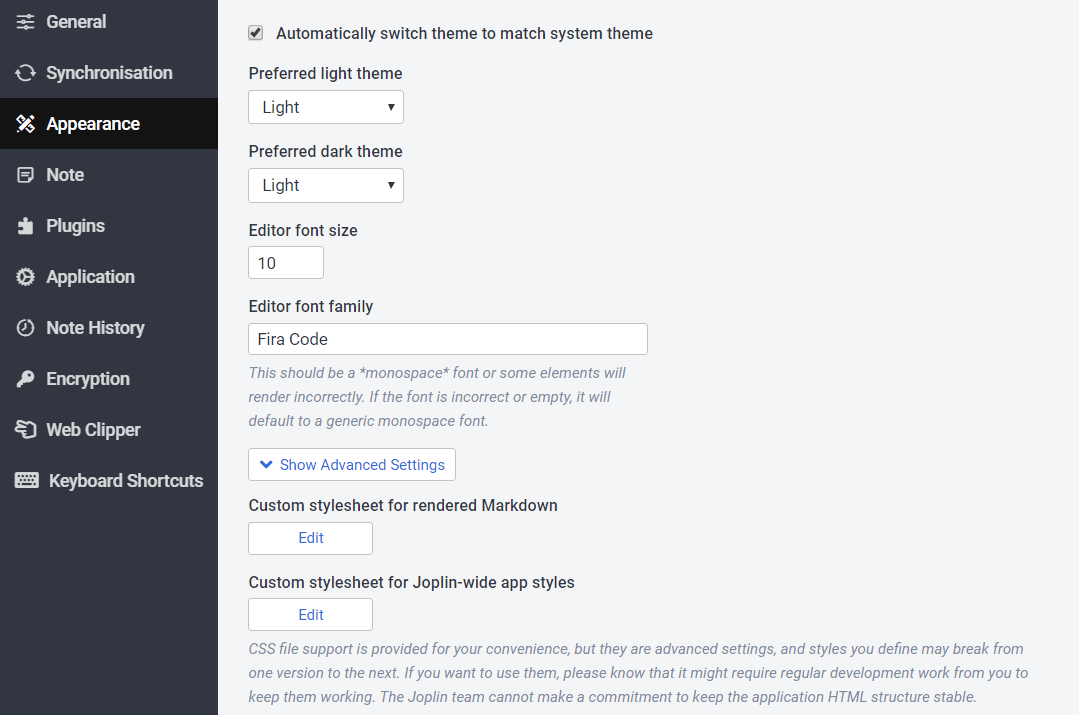Viewport: 1079px width, 715px height.
Task: Click the Web Clipper scissors icon
Action: tap(25, 430)
